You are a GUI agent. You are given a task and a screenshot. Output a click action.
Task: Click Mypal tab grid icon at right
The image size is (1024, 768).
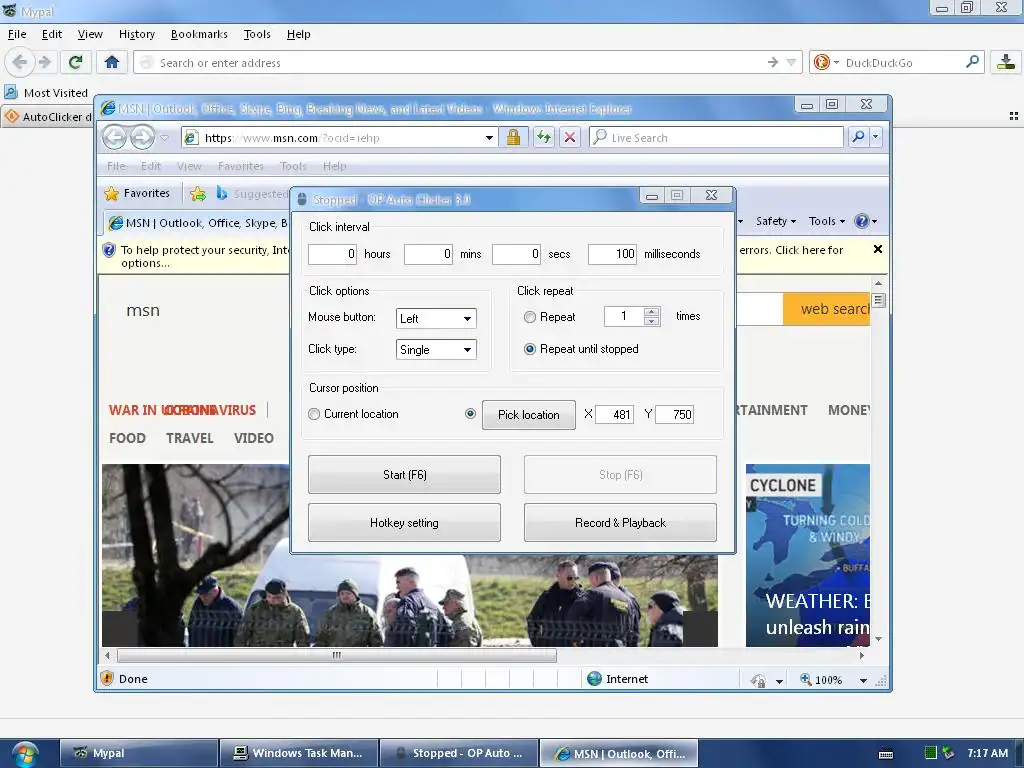point(1014,116)
